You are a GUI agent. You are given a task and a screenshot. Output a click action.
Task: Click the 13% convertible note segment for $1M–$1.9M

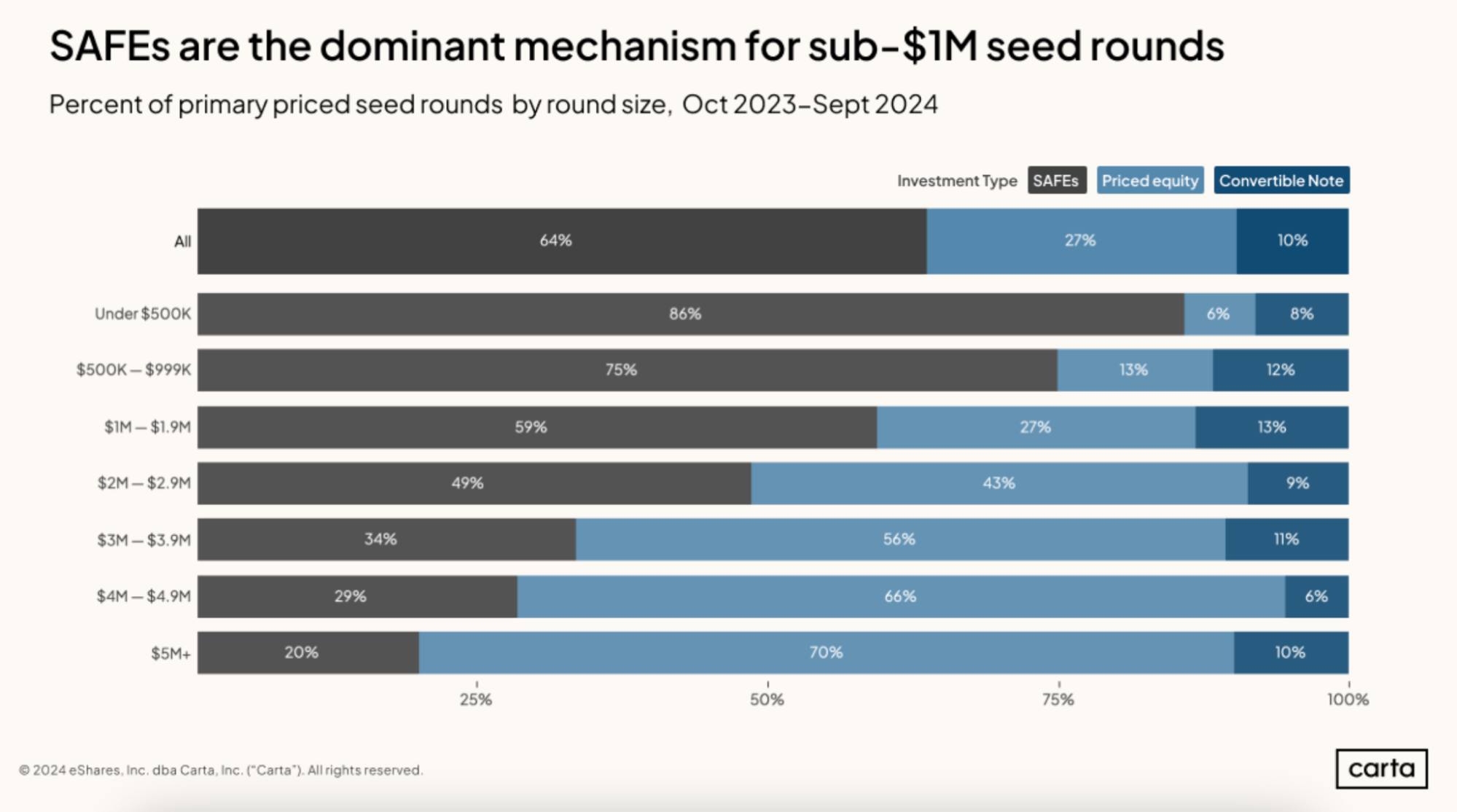[x=1271, y=427]
